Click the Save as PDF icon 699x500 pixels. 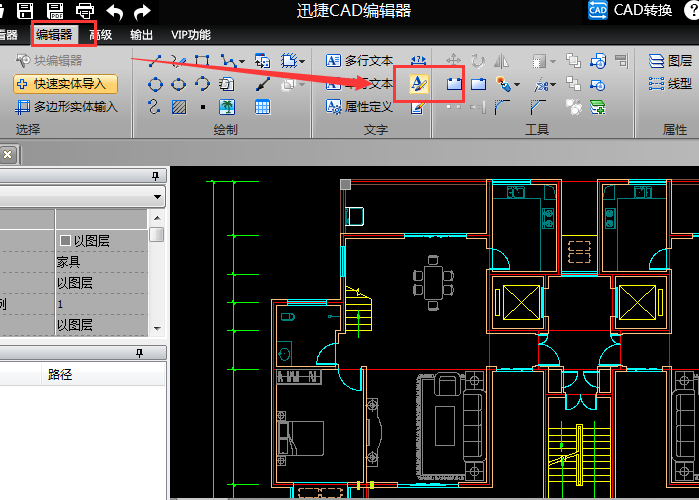point(55,10)
